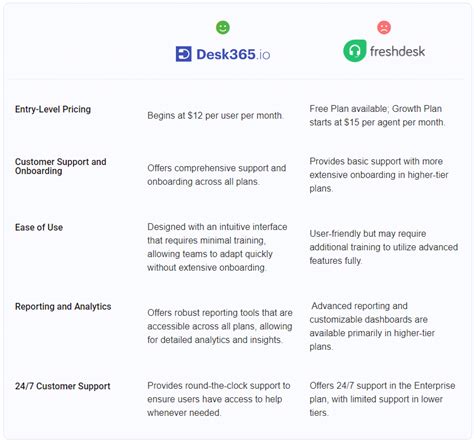474x443 pixels.
Task: Select the Entry-Level Pricing row label
Action: pyautogui.click(x=53, y=109)
